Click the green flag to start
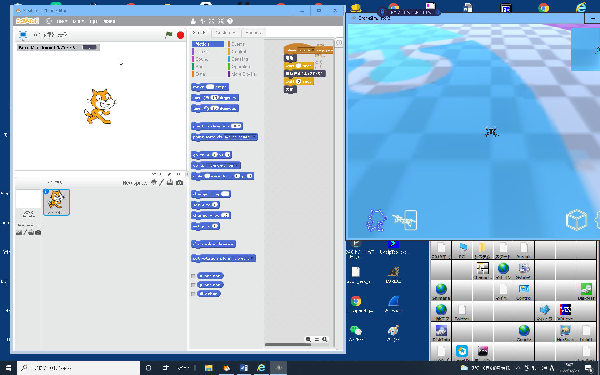600x375 pixels. click(168, 35)
